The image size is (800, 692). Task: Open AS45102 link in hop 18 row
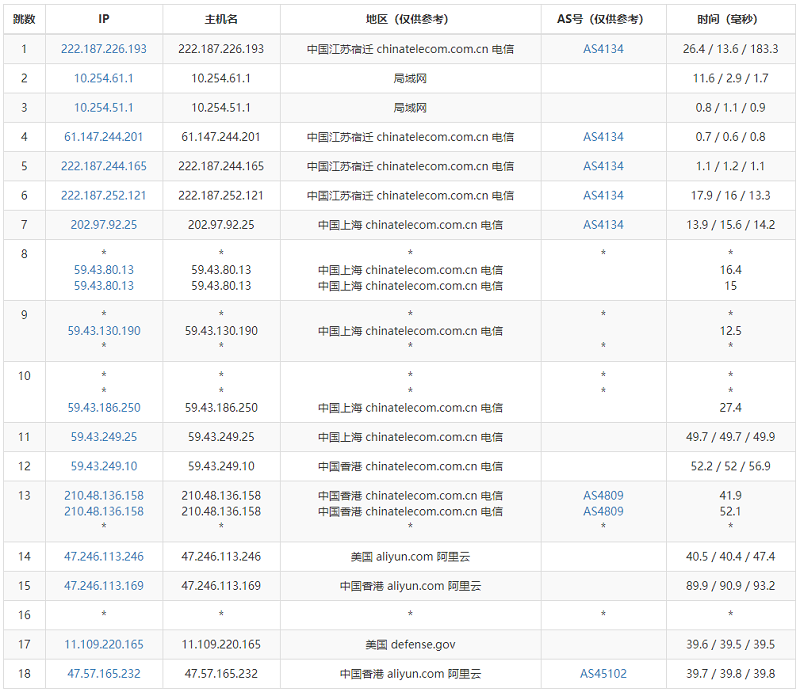click(x=603, y=674)
